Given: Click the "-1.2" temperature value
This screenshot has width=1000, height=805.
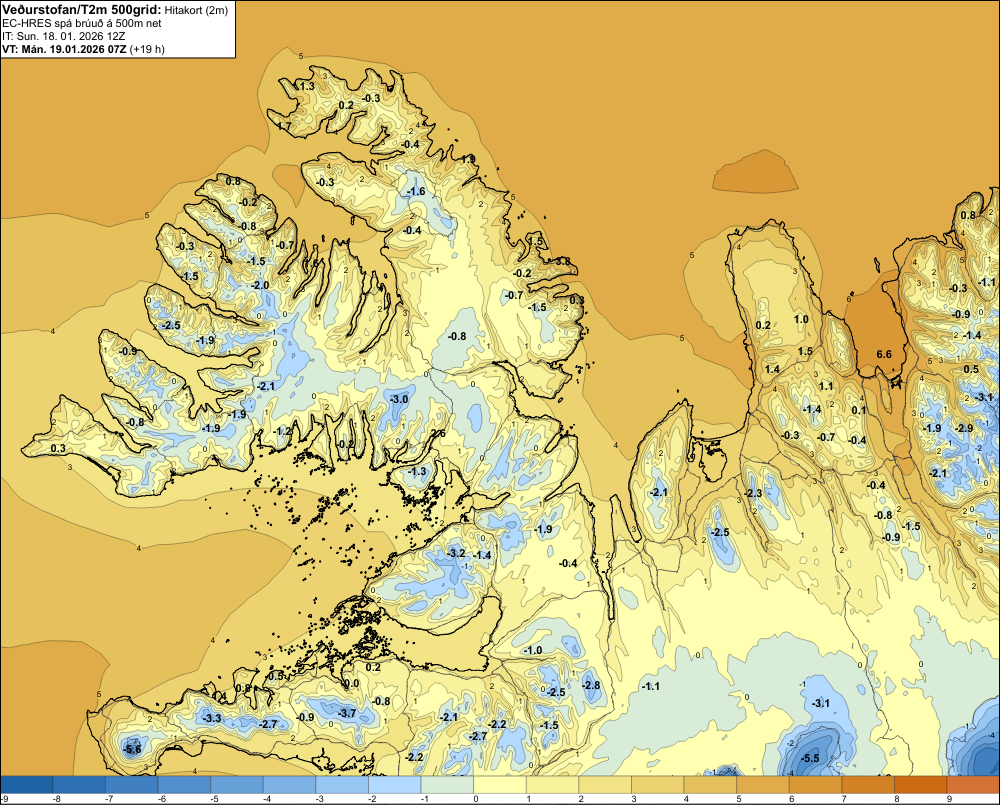Looking at the screenshot, I should coord(282,431).
